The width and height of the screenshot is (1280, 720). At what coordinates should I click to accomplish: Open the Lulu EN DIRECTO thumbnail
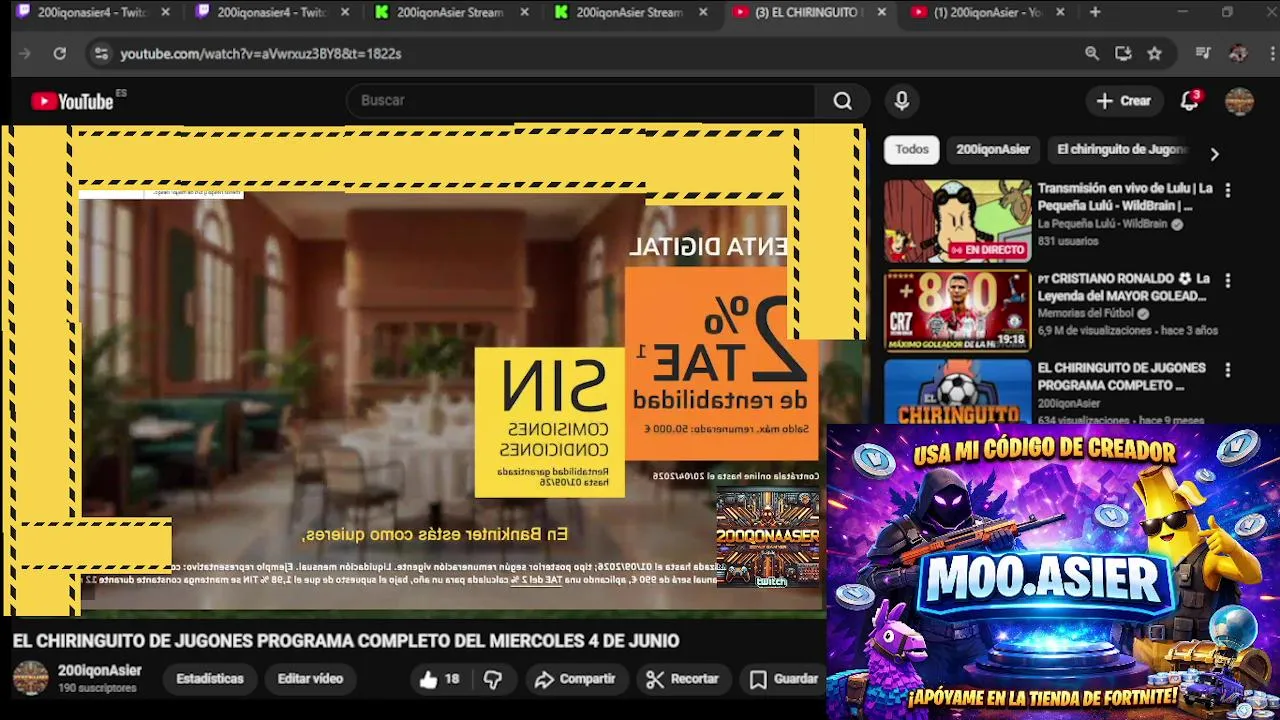[957, 221]
